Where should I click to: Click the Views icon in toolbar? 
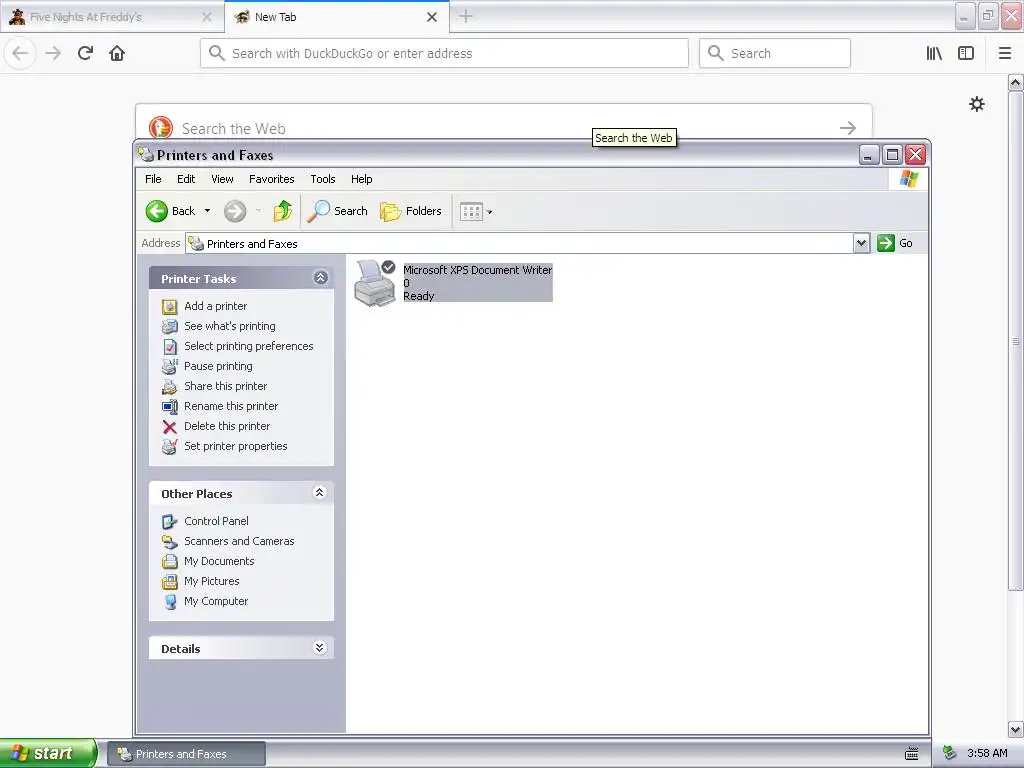point(471,211)
